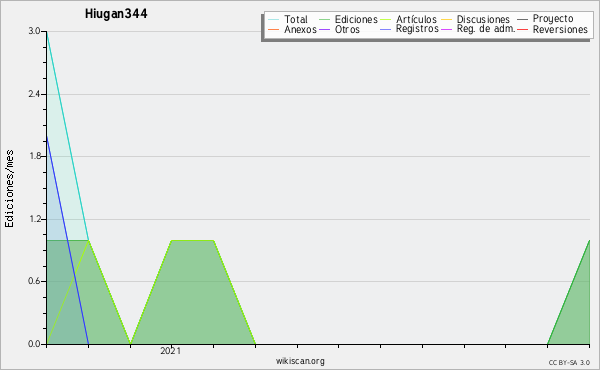Click the 2021 x-axis label
600x370 pixels.
[171, 351]
